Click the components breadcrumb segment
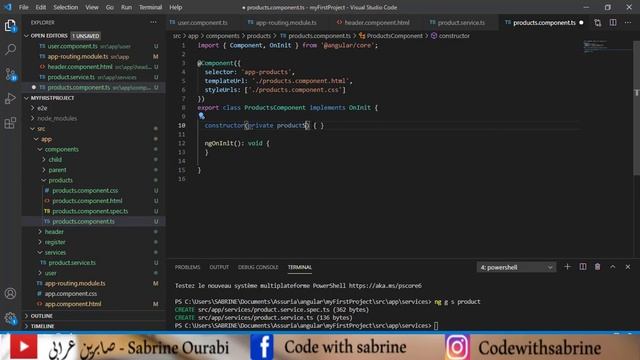The height and width of the screenshot is (360, 640). pos(222,36)
